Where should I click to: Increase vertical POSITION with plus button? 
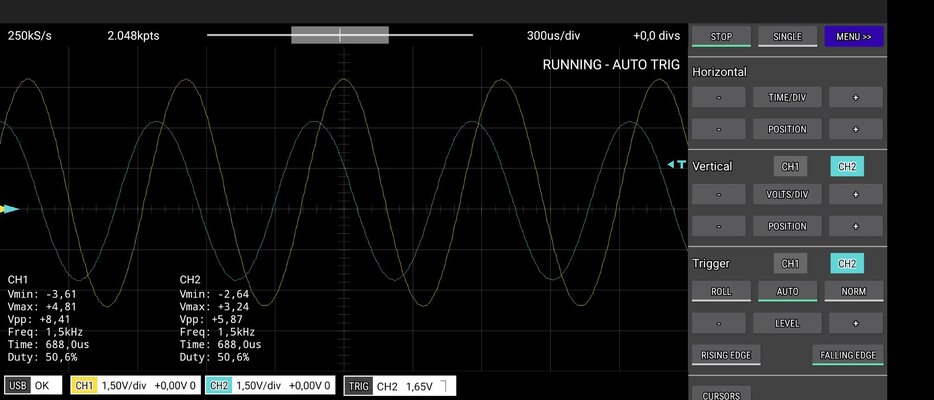point(855,226)
